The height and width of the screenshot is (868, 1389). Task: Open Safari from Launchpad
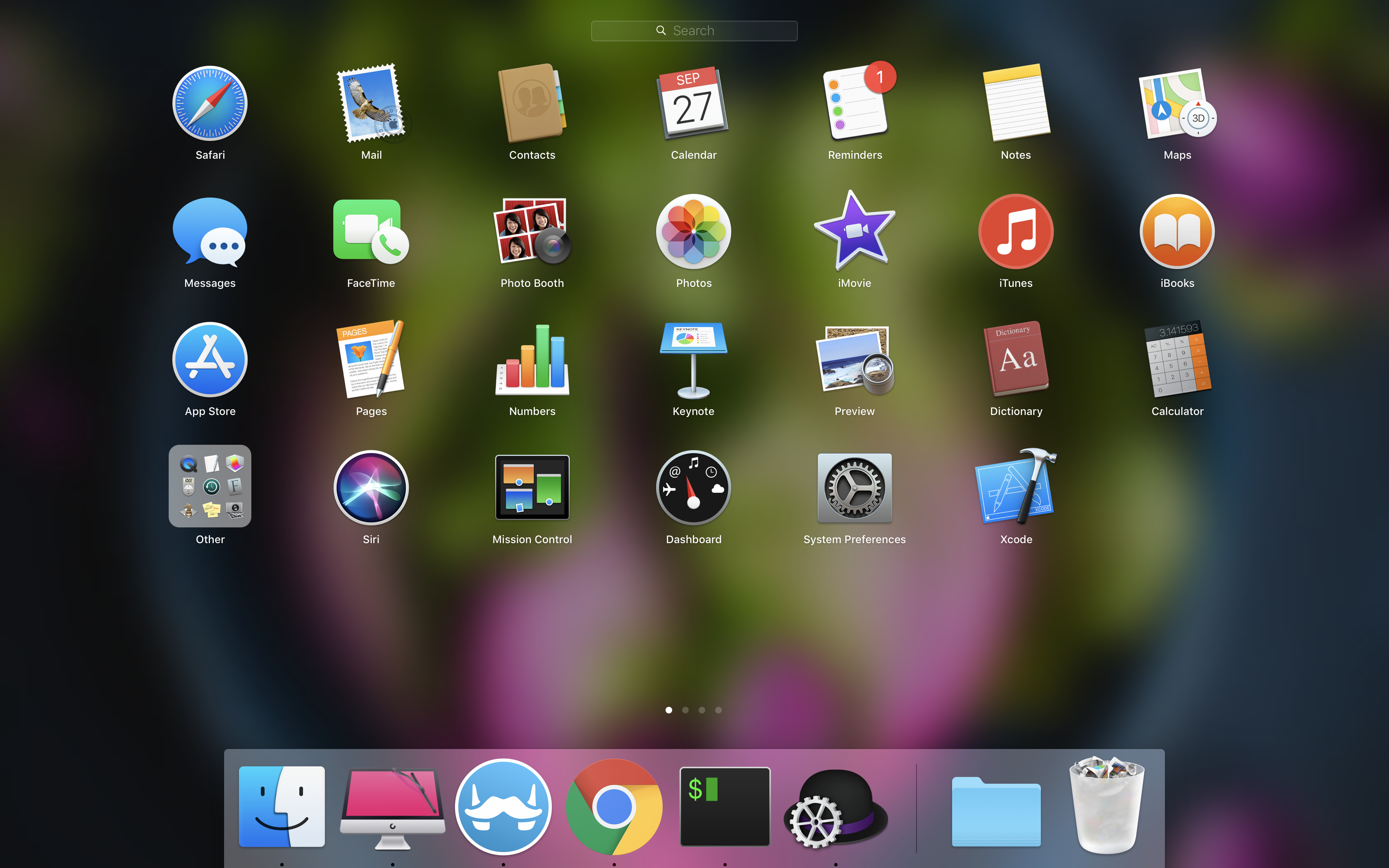pos(210,103)
